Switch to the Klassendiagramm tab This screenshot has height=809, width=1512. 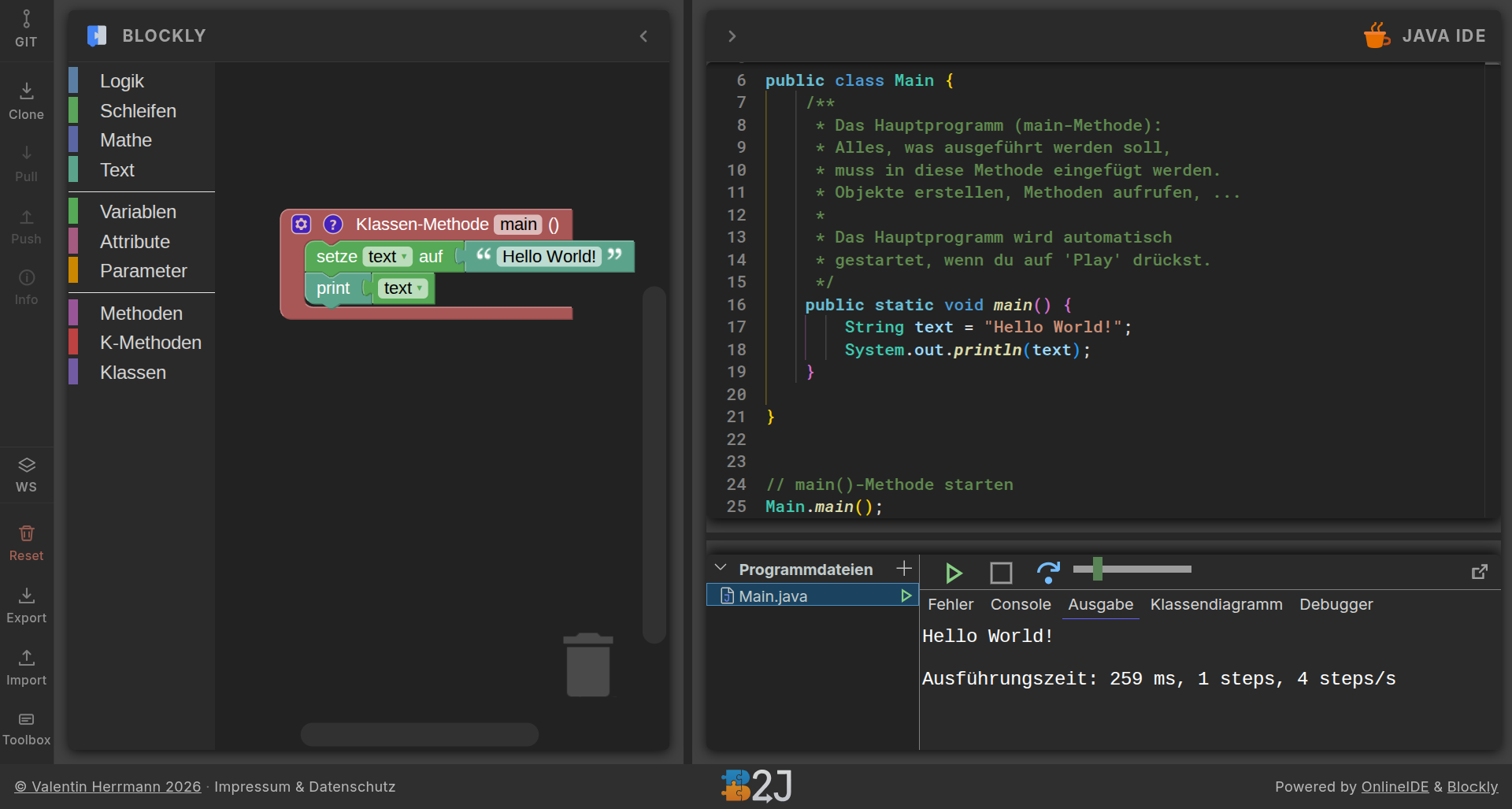click(1216, 604)
